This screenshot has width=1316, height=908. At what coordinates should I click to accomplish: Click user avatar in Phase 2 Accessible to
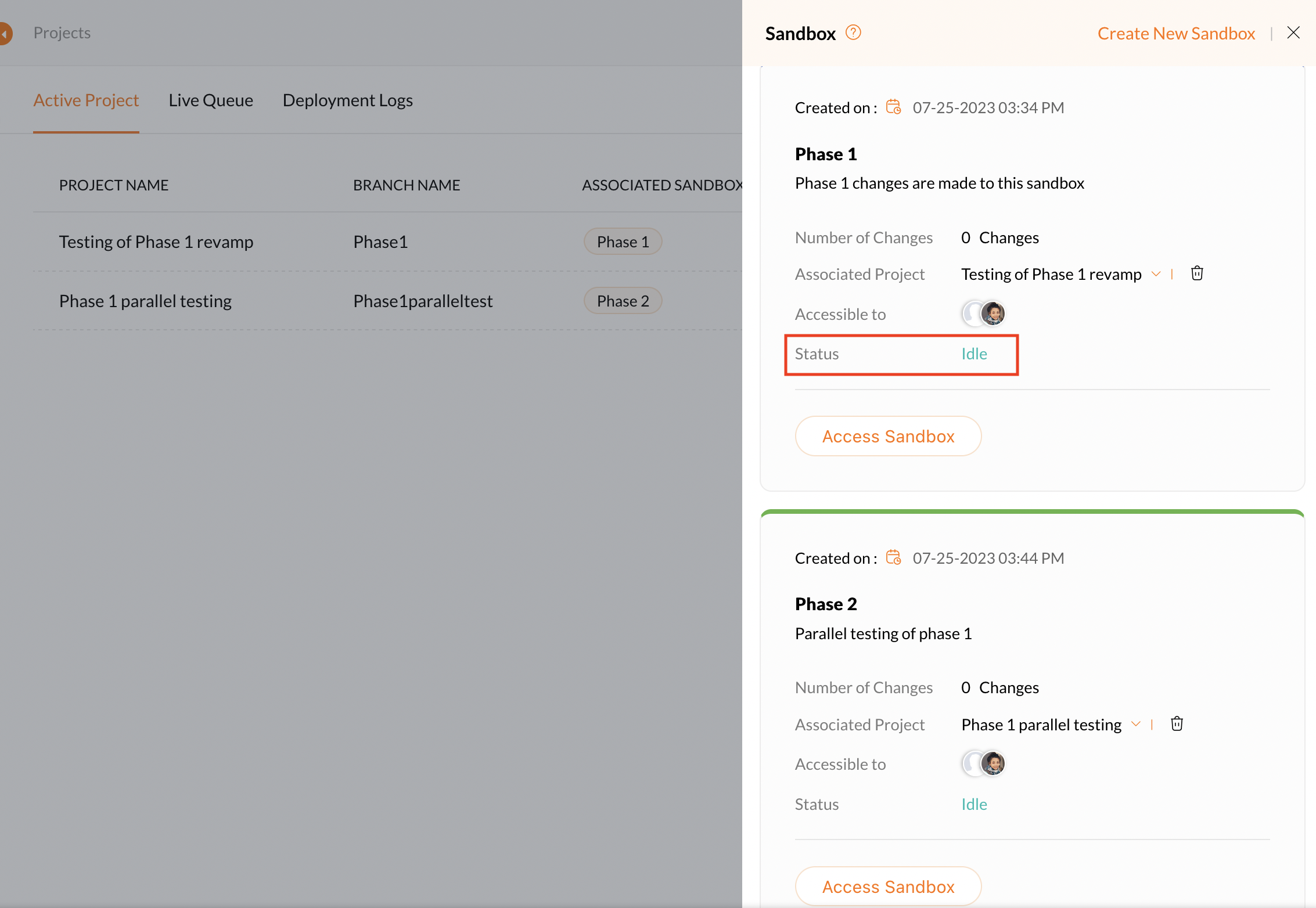[993, 763]
